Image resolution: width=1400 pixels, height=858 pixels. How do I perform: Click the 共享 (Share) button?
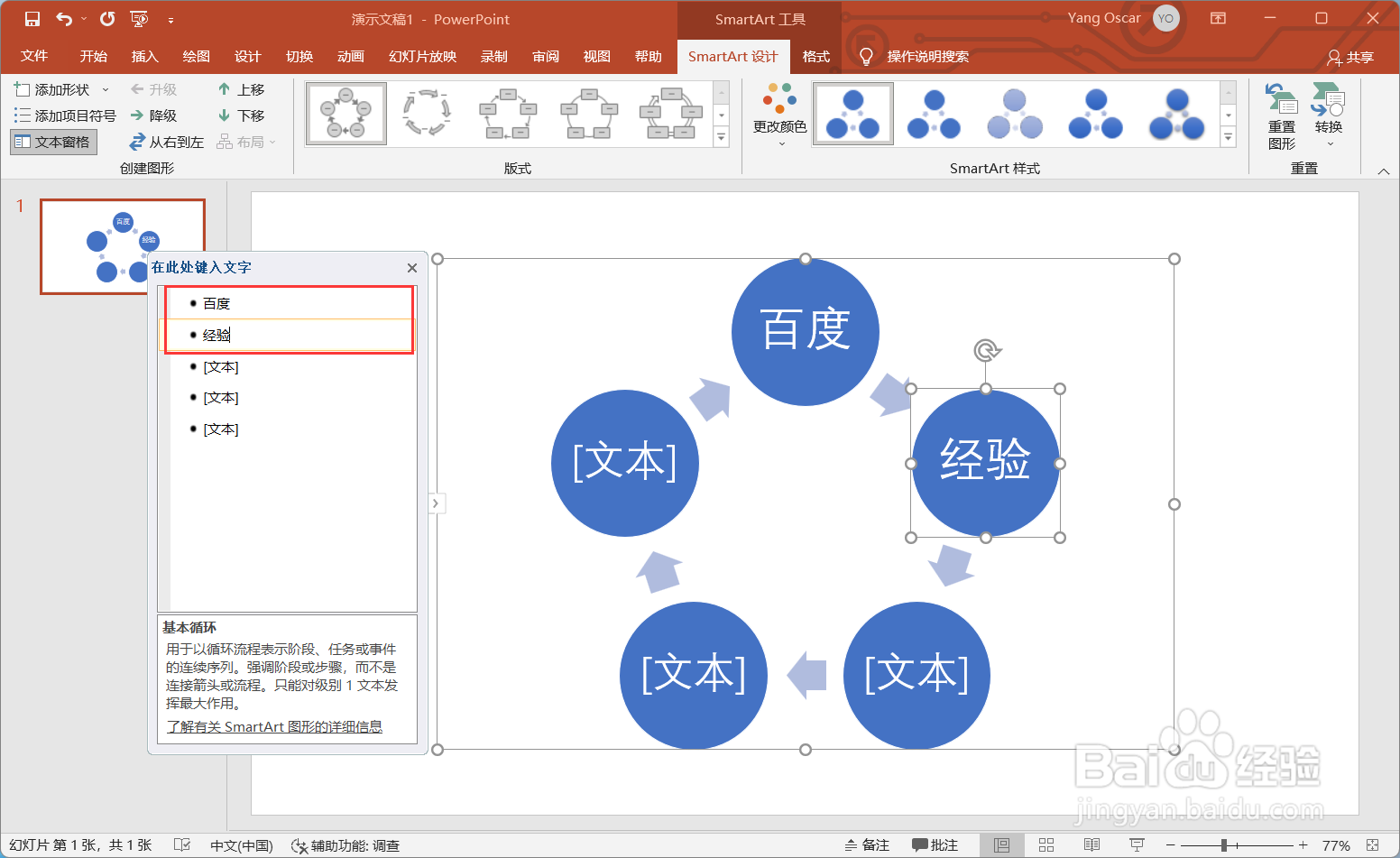click(1350, 57)
